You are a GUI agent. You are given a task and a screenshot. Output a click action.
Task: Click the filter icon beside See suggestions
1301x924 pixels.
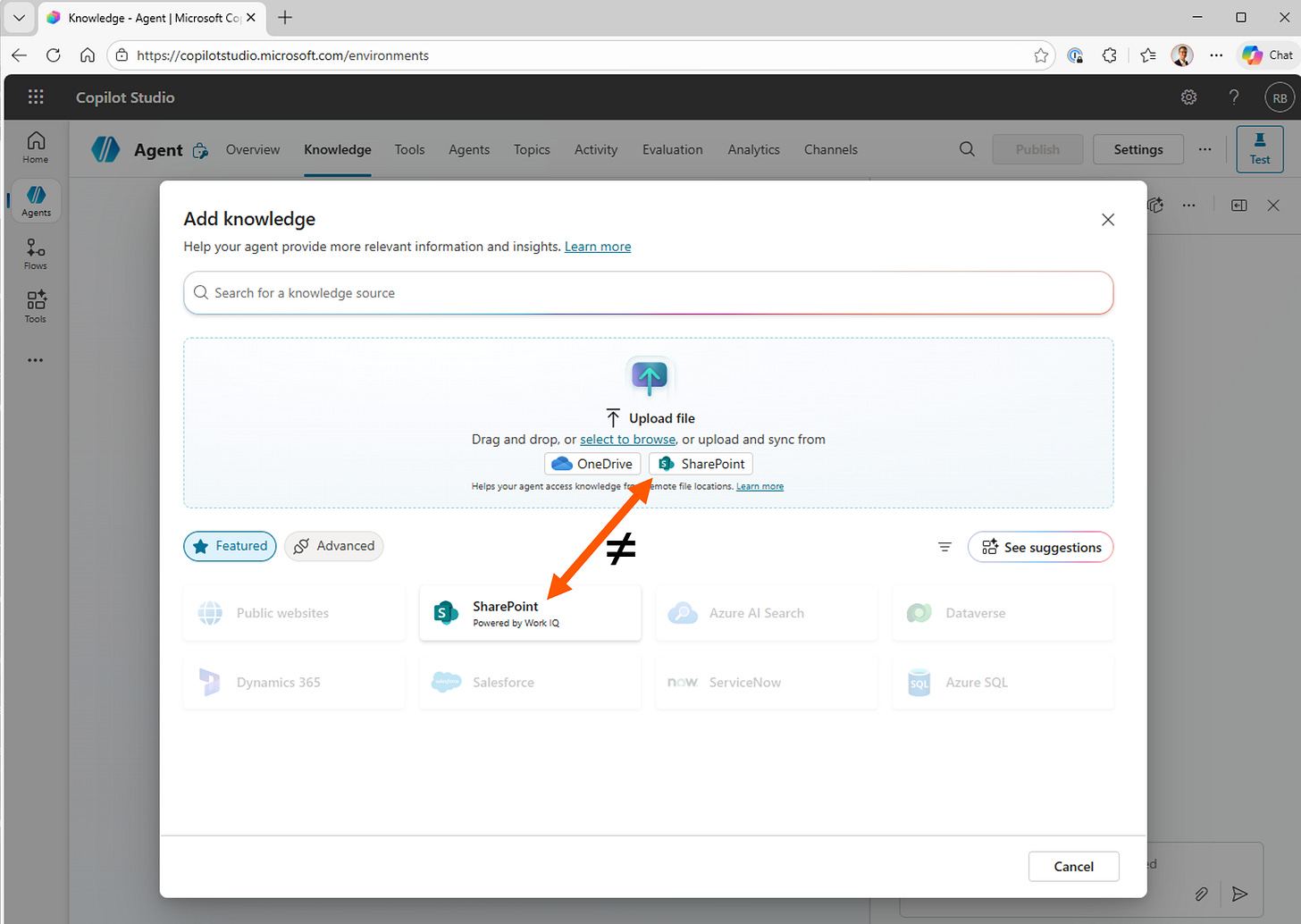coord(944,547)
